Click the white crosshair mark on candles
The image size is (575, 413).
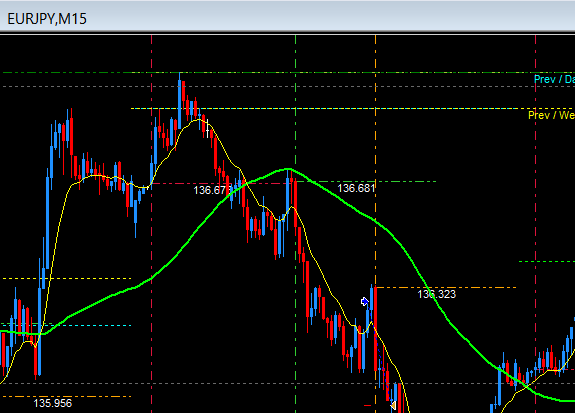[x=208, y=128]
